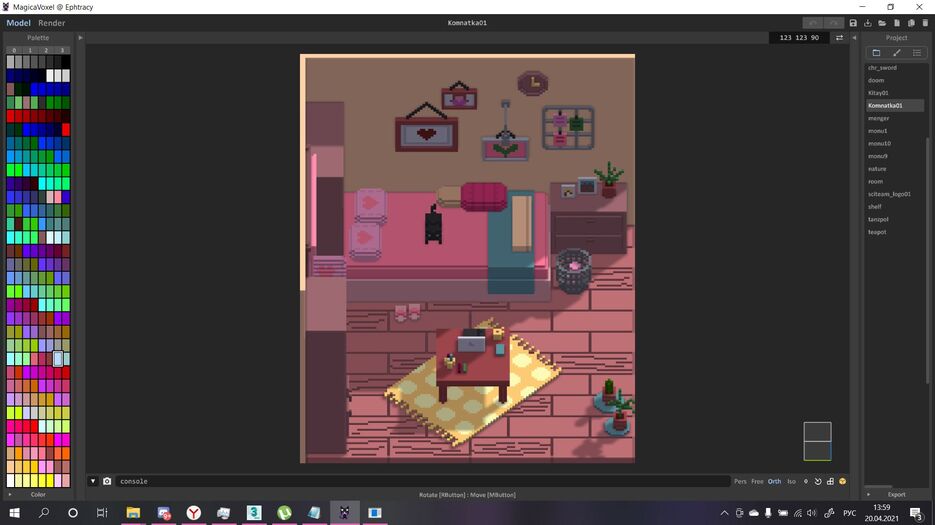Open the list view in Project panel

(x=917, y=52)
